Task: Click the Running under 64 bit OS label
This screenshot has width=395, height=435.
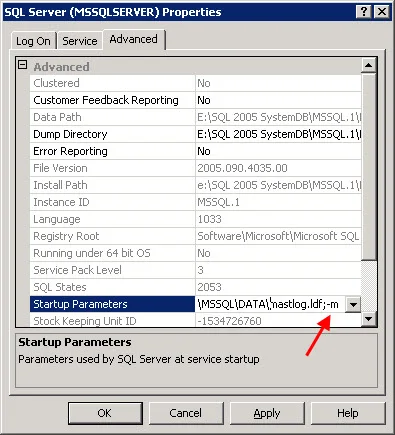Action: coord(112,253)
